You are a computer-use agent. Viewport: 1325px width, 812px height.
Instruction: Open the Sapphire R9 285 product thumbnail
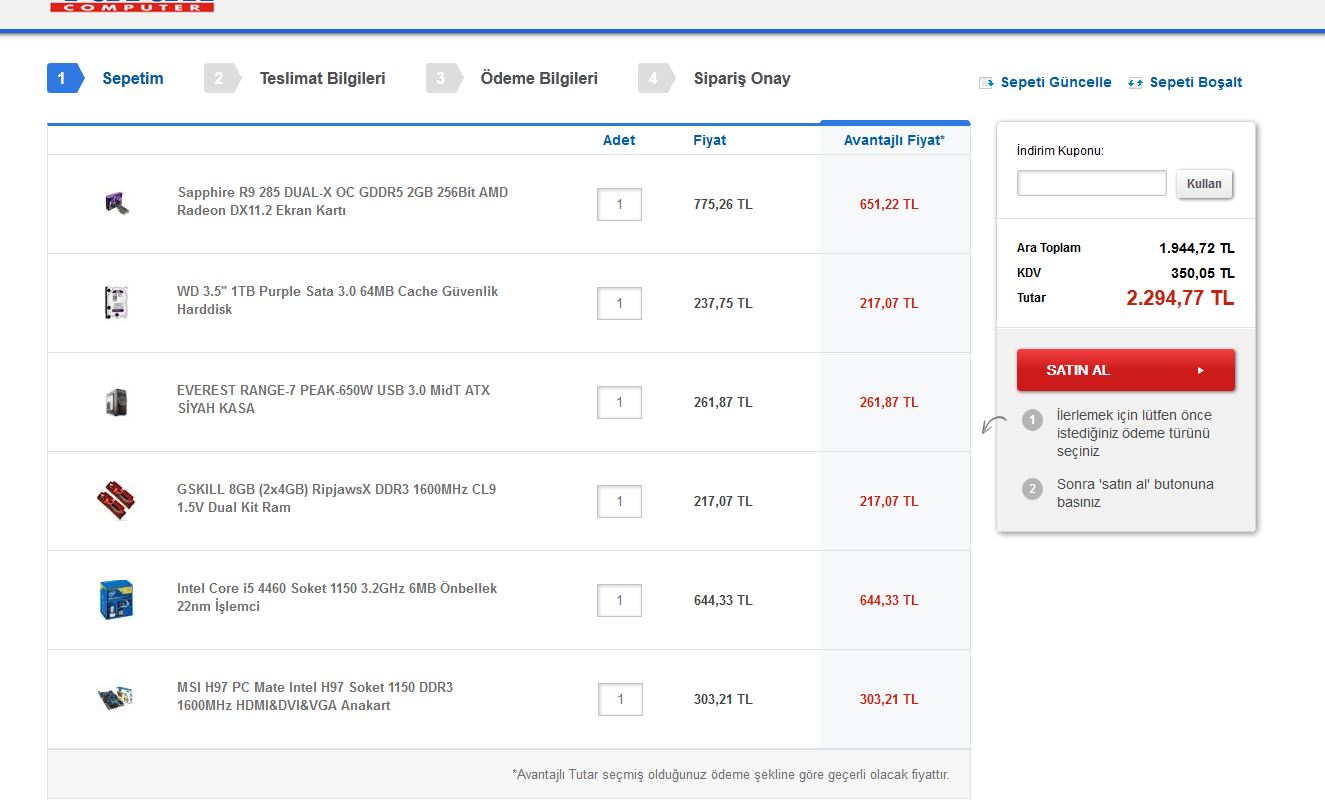[117, 203]
